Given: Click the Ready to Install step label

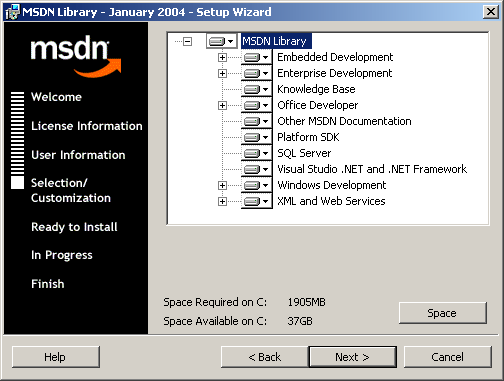Looking at the screenshot, I should (x=74, y=227).
